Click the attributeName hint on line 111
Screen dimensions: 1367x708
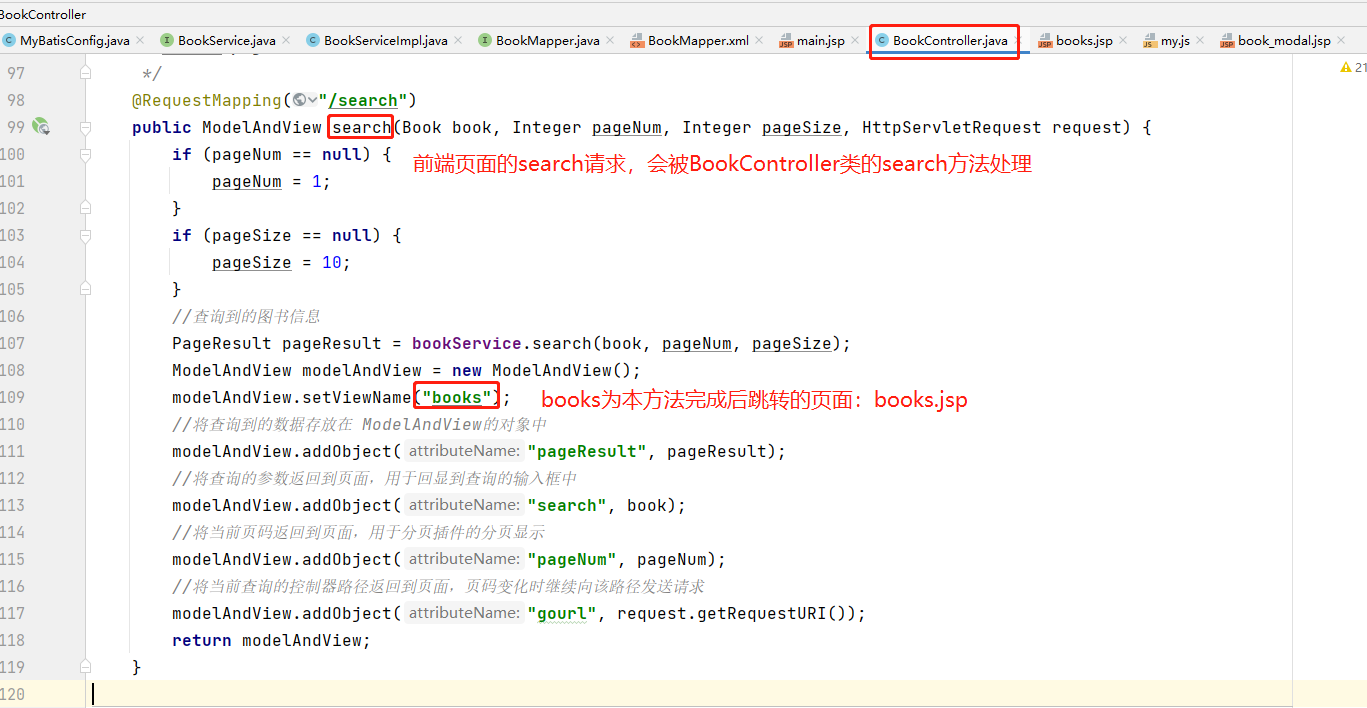click(x=464, y=451)
